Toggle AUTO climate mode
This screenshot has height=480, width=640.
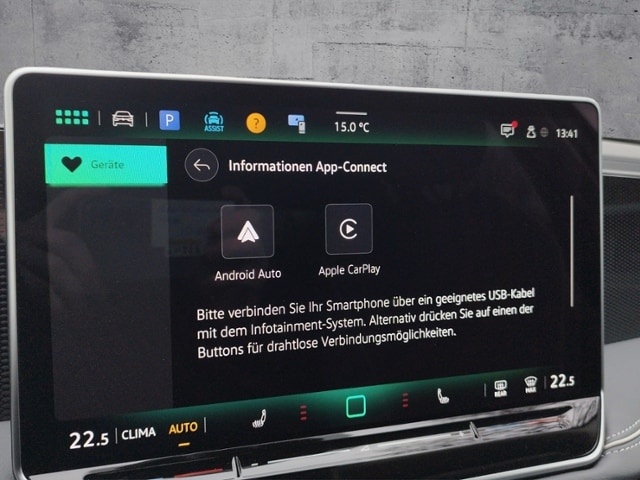[x=183, y=428]
